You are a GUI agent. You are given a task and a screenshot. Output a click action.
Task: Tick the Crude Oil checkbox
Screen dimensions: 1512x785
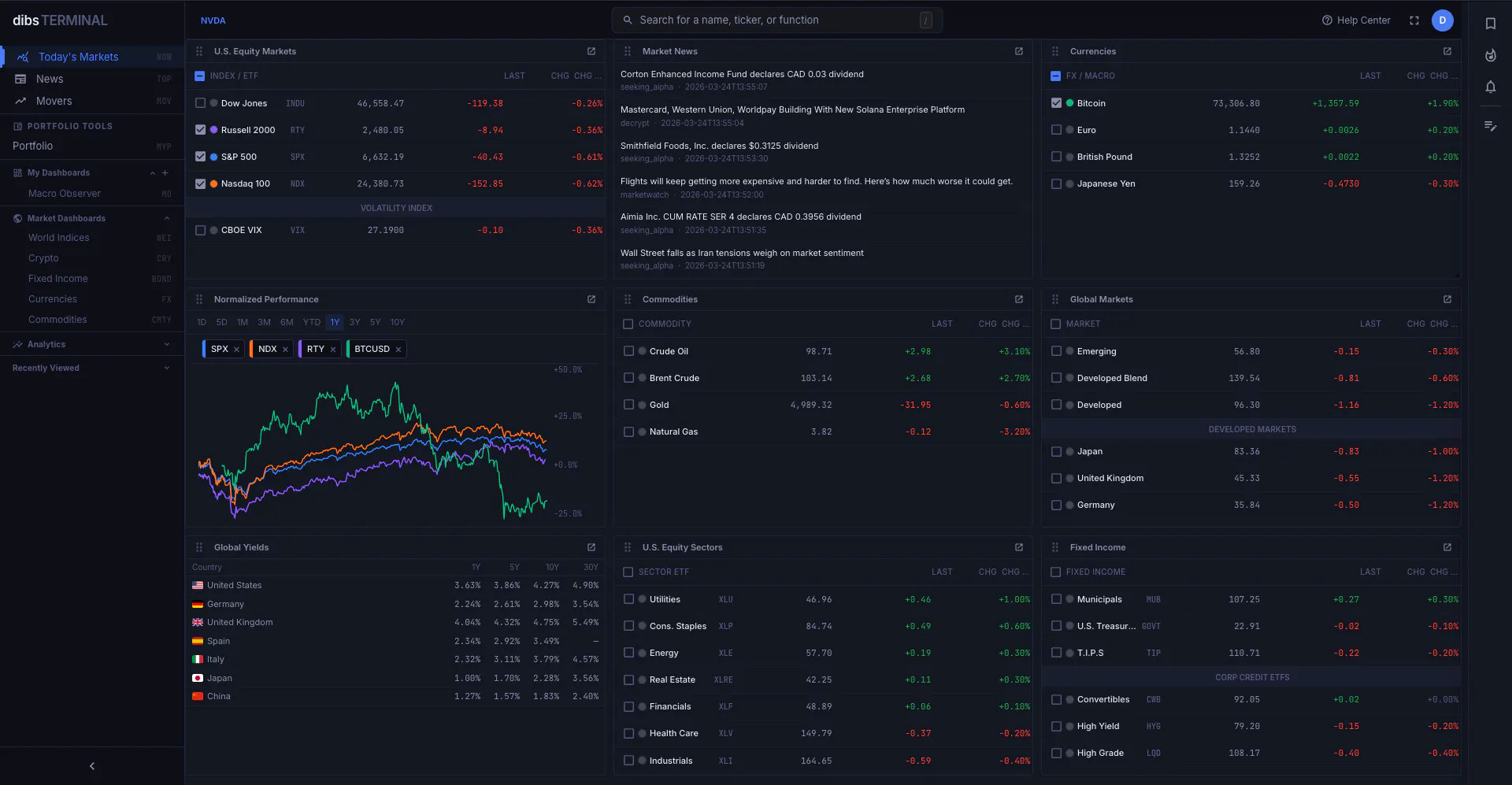click(628, 351)
